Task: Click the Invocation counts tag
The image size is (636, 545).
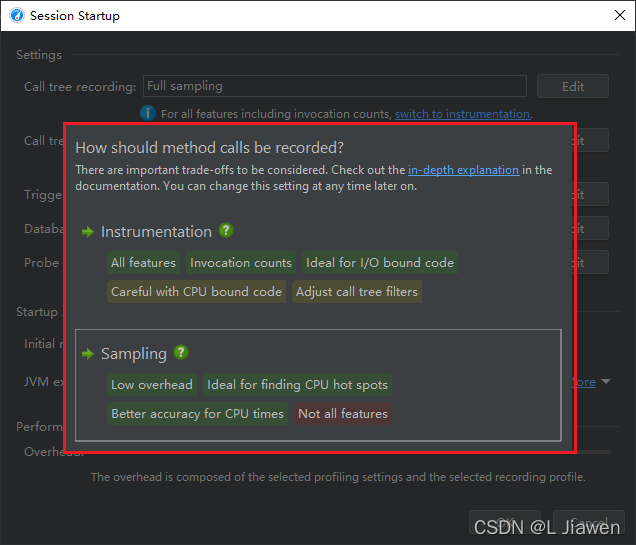Action: [x=241, y=263]
